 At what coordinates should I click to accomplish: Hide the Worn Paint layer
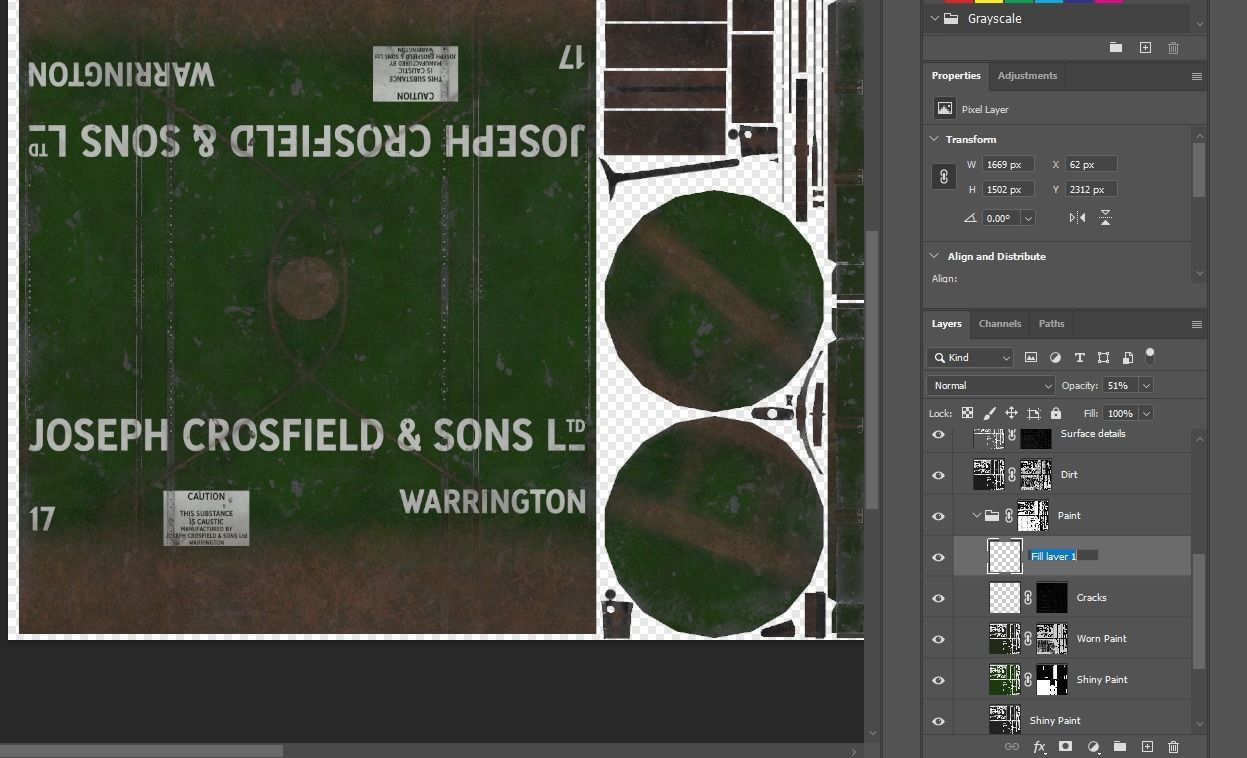point(938,639)
